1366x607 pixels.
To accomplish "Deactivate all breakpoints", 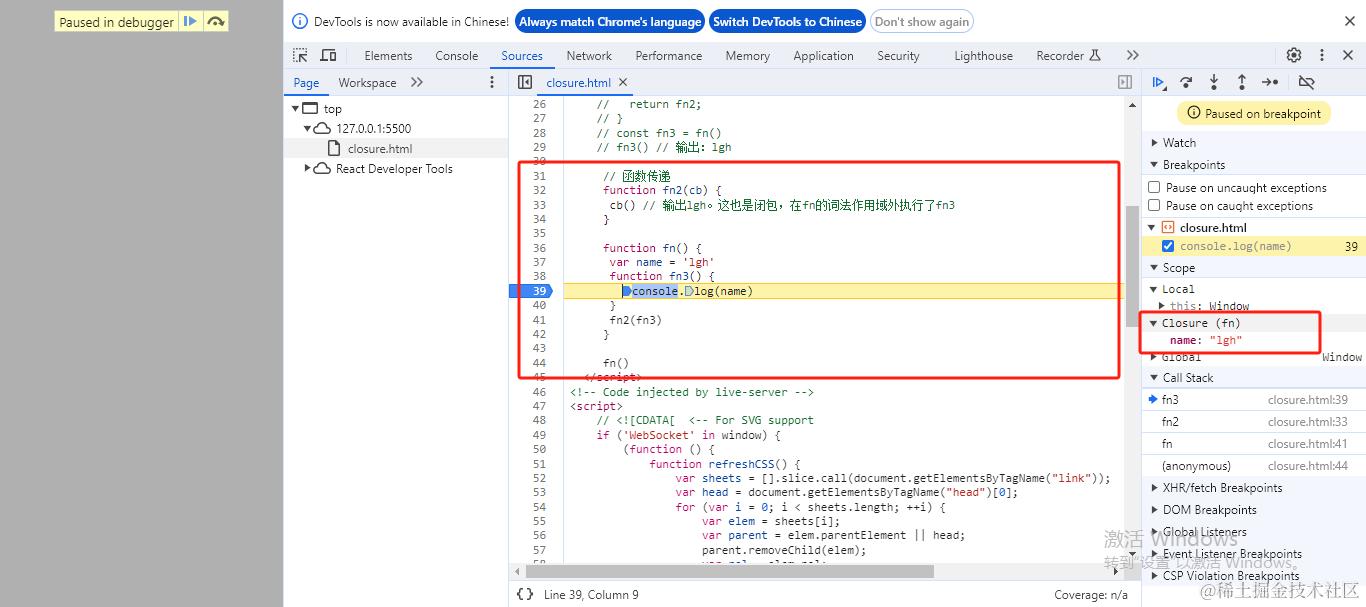I will click(x=1306, y=82).
